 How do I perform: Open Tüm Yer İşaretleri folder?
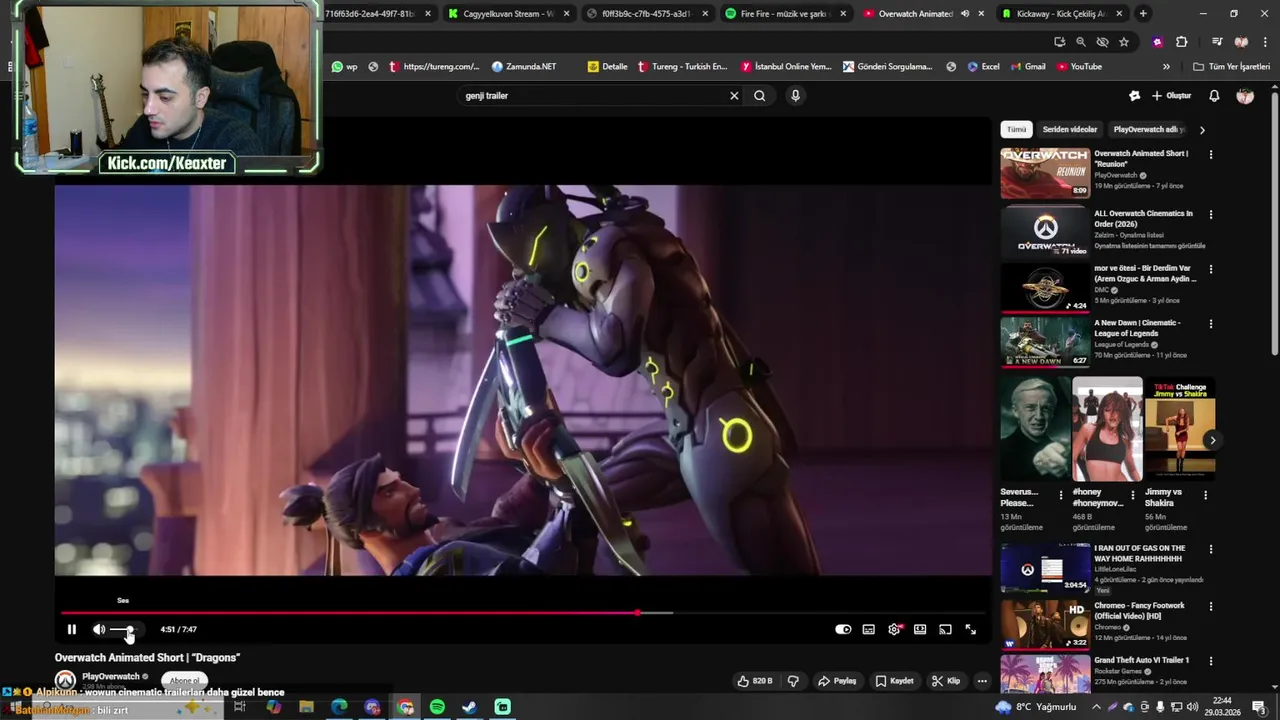point(1231,67)
